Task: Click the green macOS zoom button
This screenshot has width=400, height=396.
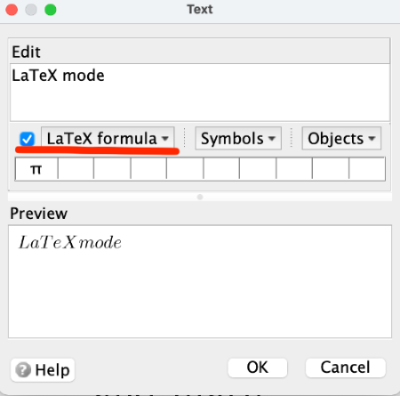Action: pos(51,10)
